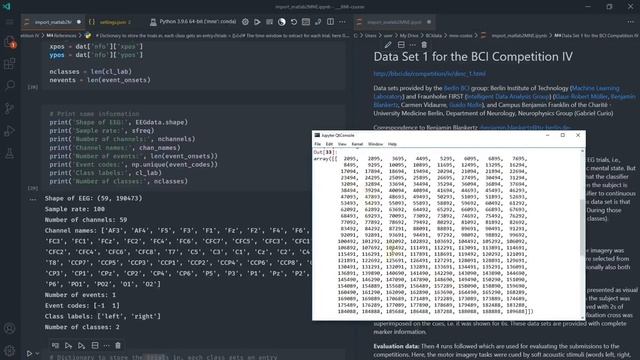Open the Klaus-Robert Müller link
This screenshot has width=640, height=360.
coord(581,97)
